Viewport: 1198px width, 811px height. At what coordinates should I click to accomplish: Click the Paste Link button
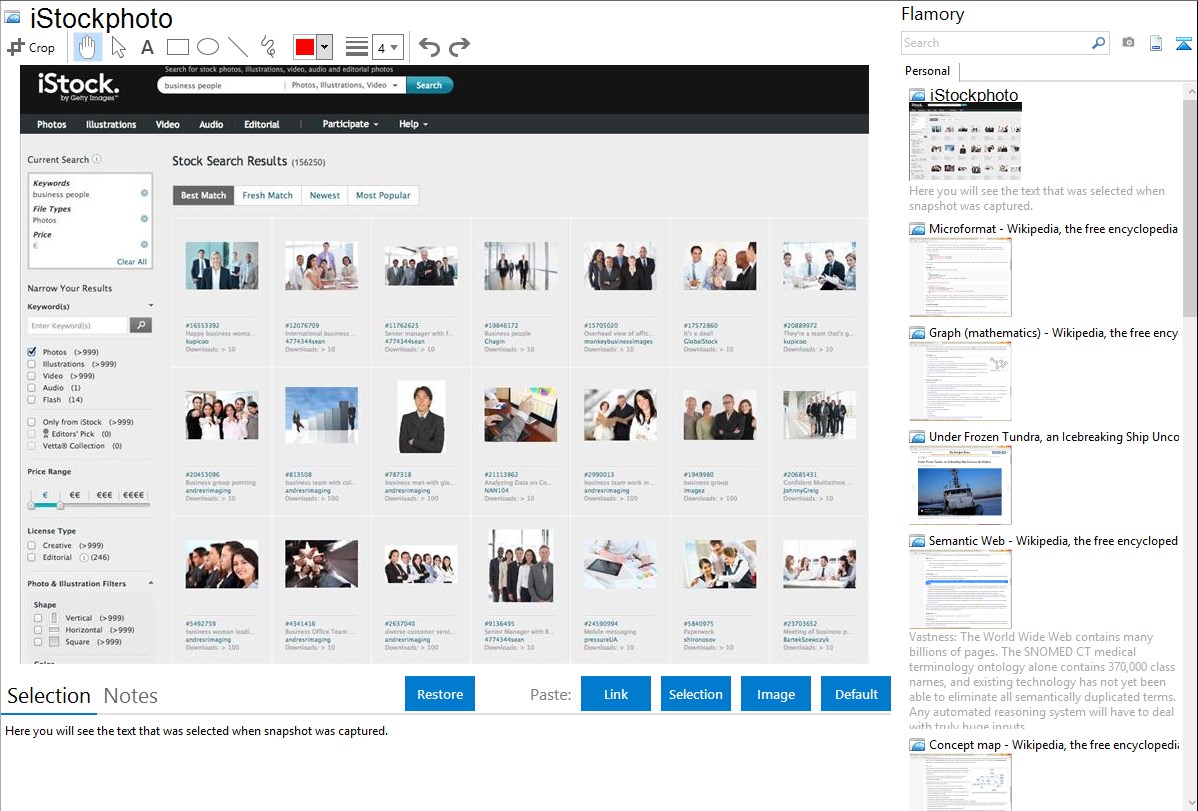616,694
